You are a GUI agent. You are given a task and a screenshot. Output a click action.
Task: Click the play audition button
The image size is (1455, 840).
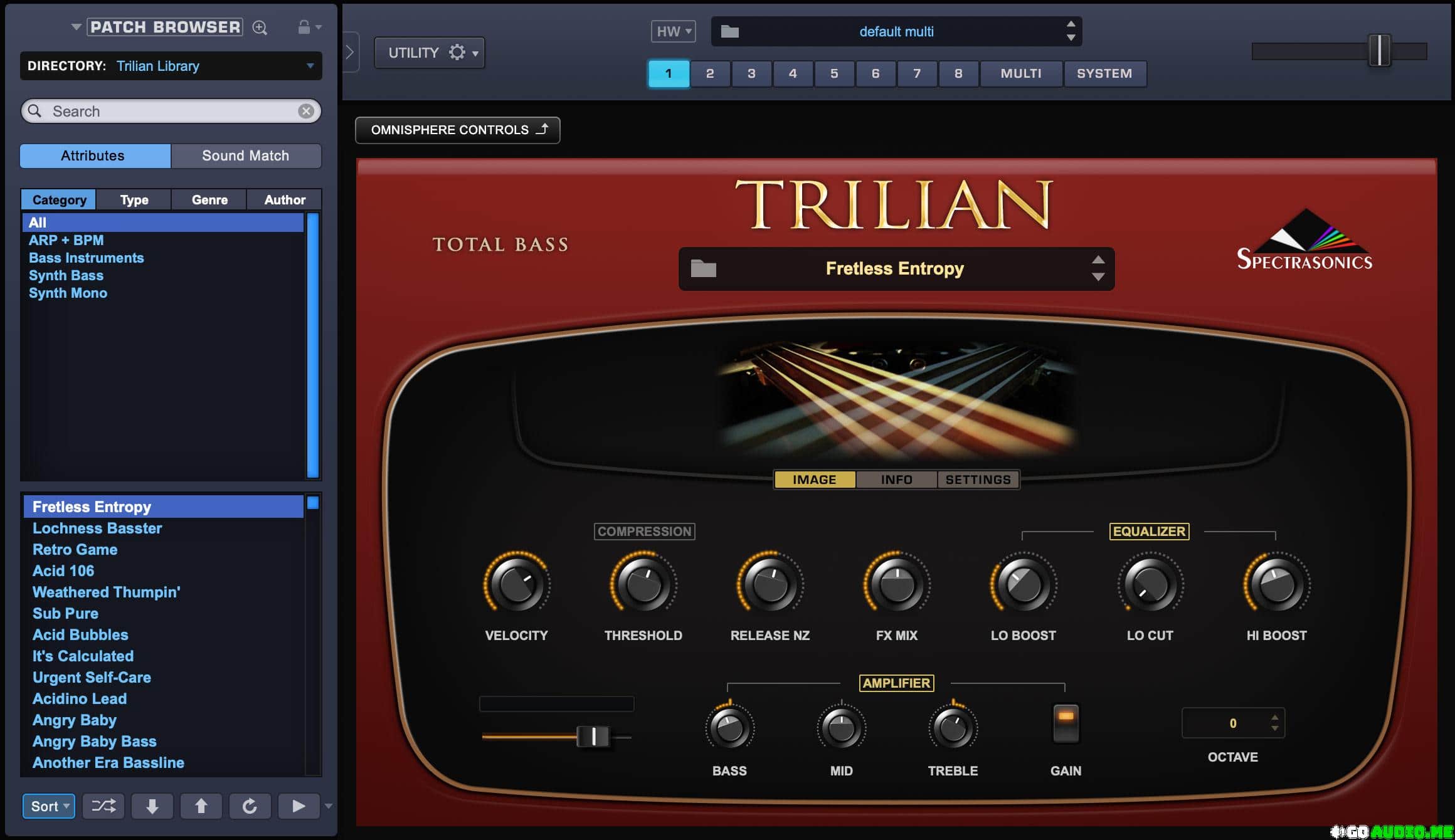(299, 806)
